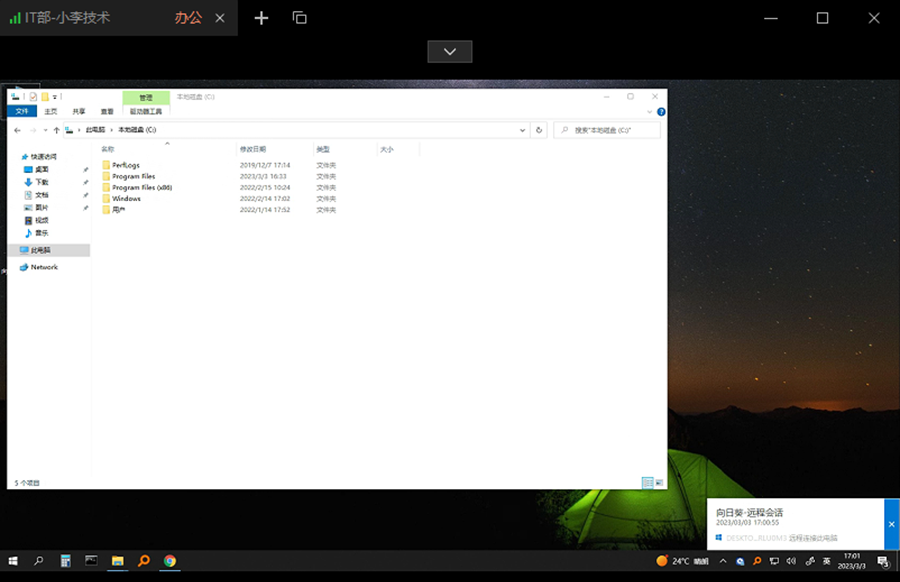Viewport: 900px width, 582px height.
Task: Open 音乐 in the navigation pane
Action: point(42,233)
